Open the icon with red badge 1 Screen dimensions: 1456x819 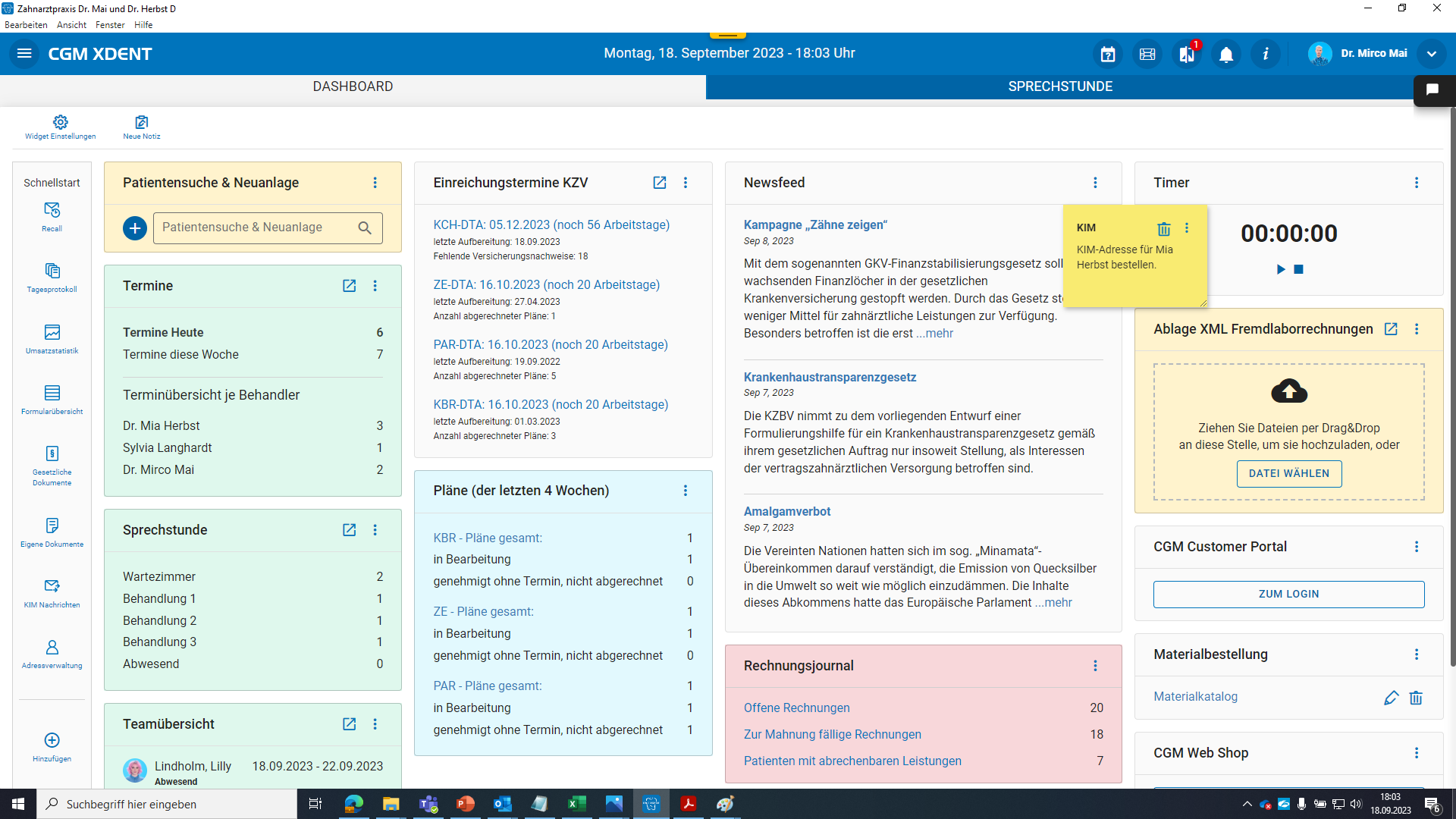(1187, 54)
